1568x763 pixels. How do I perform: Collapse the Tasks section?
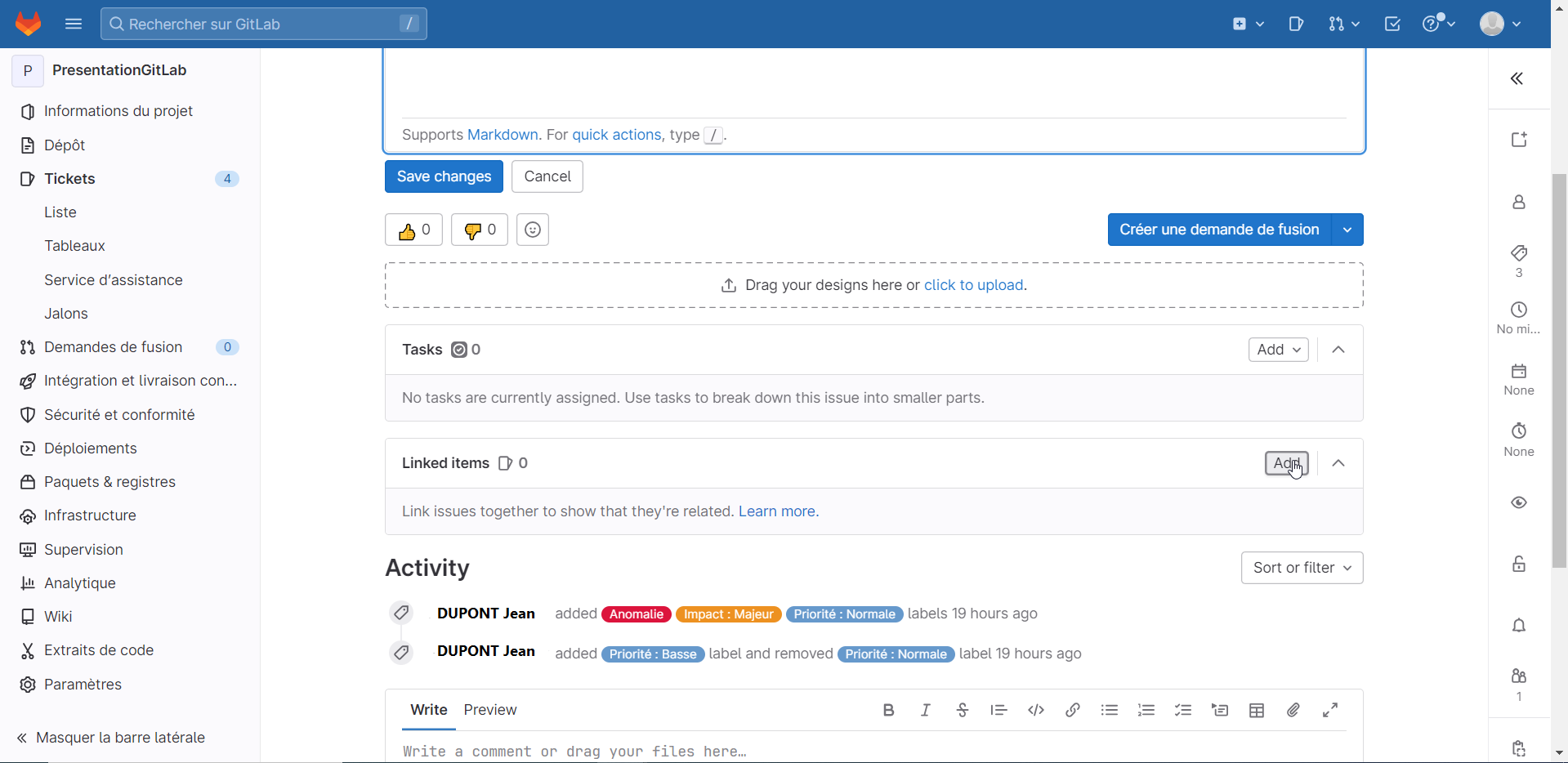[1338, 350]
